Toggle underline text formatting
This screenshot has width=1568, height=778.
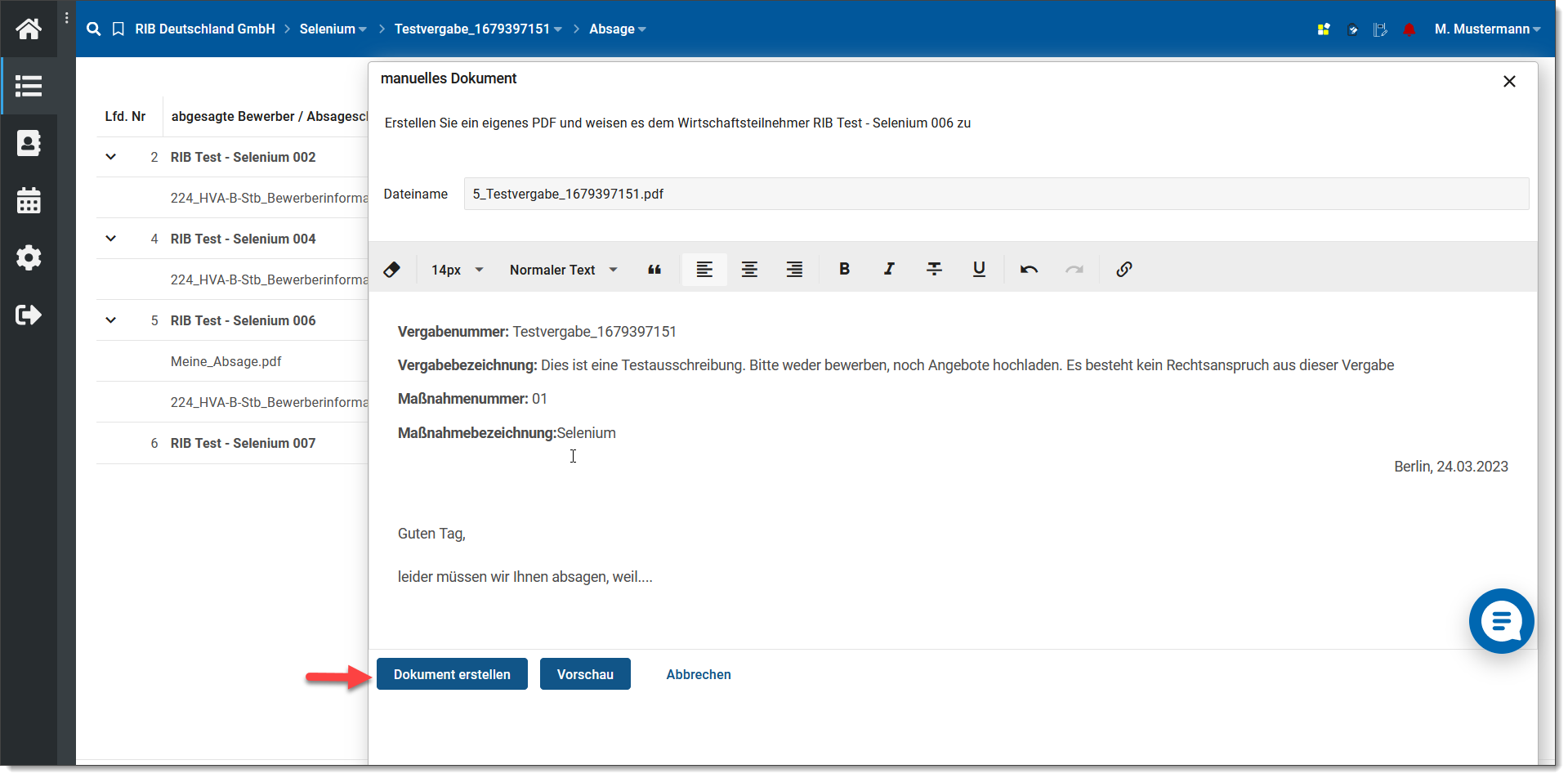tap(979, 269)
